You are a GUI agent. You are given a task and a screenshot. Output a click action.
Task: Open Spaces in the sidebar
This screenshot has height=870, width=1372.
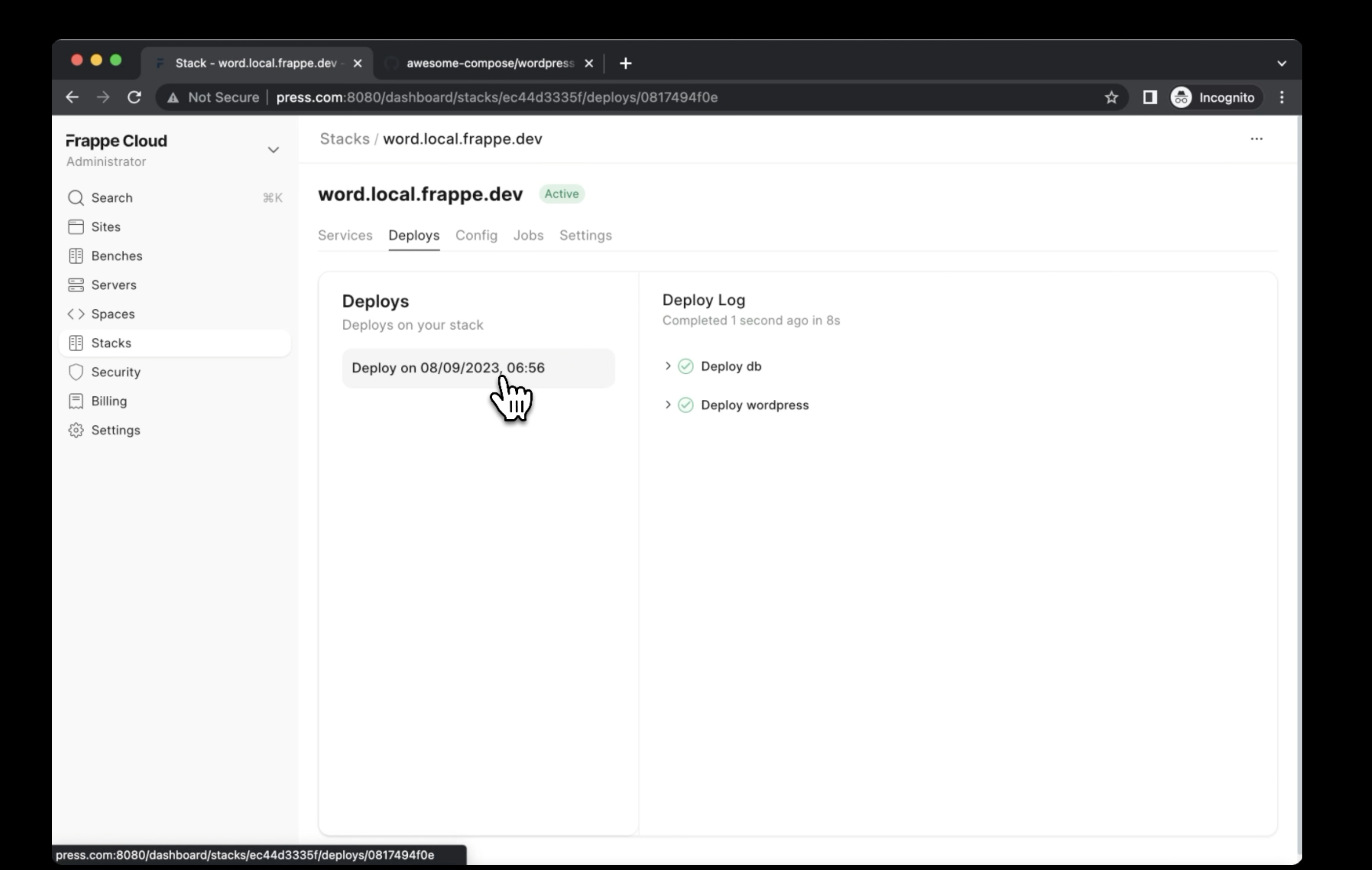[174, 314]
